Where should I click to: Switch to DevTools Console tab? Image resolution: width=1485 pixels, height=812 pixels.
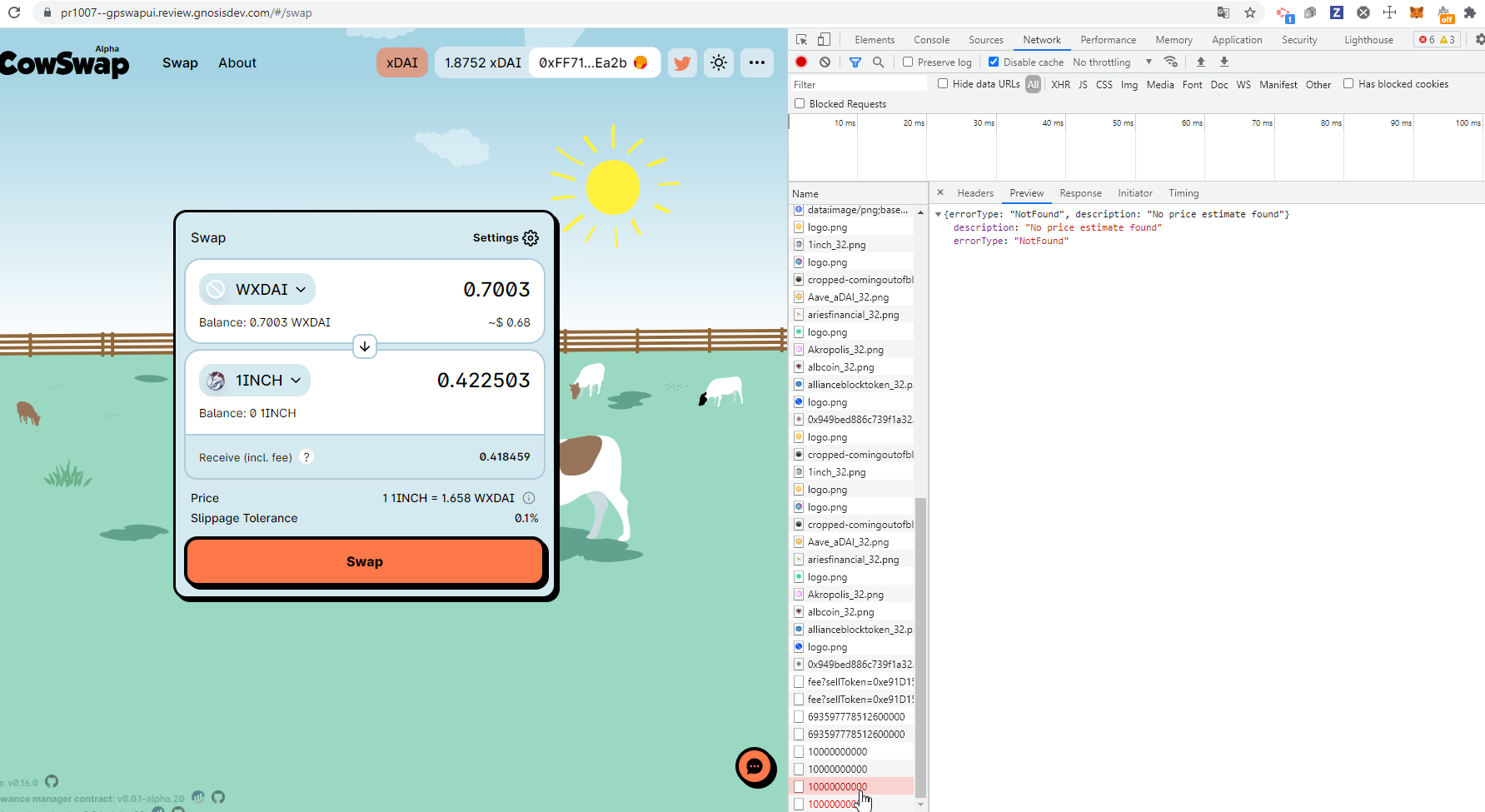(931, 39)
